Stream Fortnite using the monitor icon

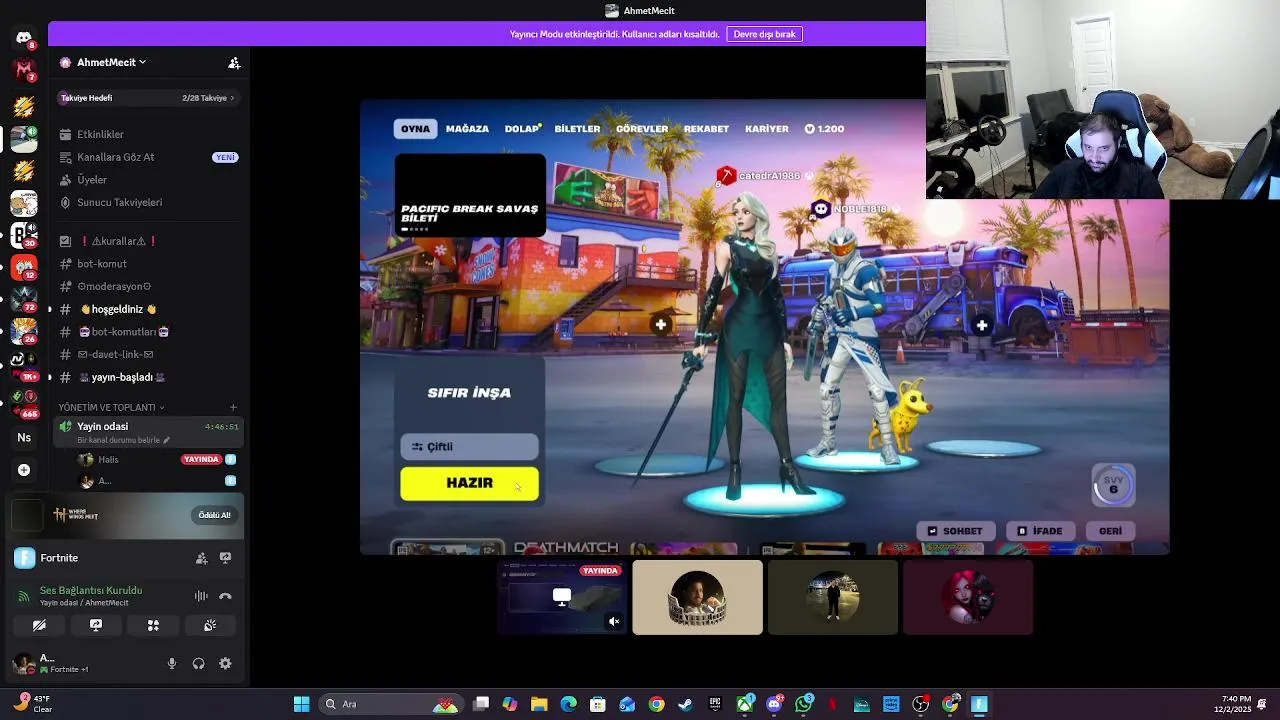pyautogui.click(x=225, y=558)
